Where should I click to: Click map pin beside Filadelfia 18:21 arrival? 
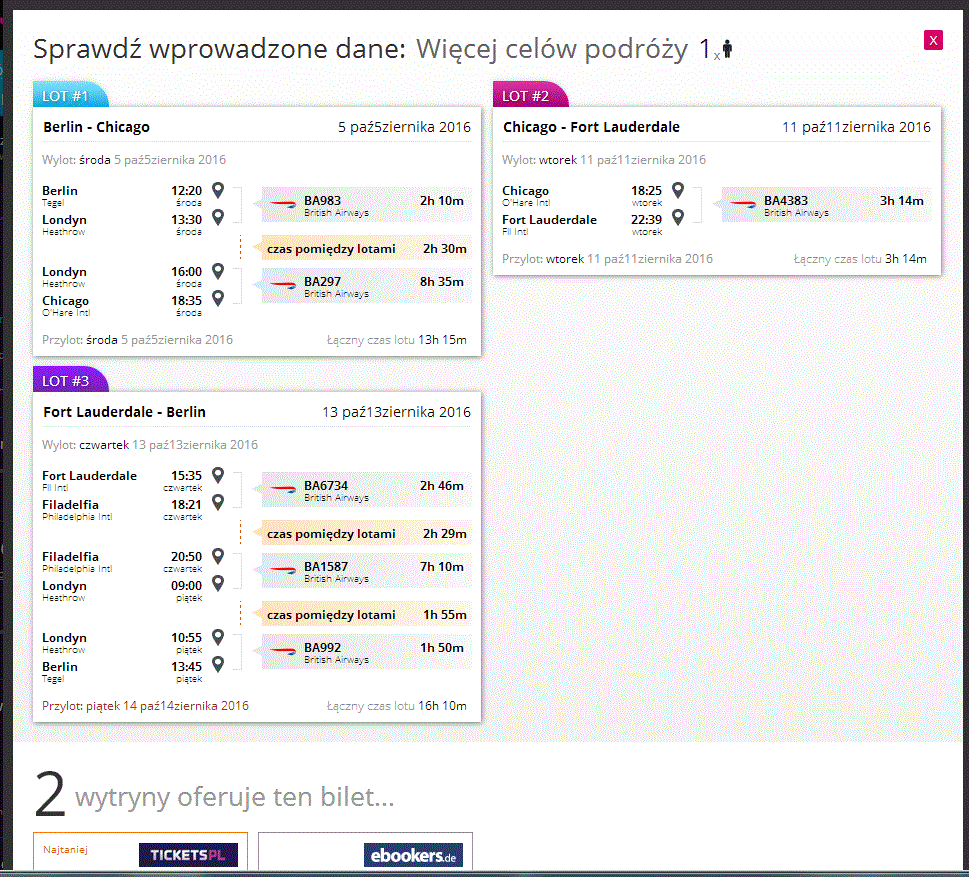point(218,502)
